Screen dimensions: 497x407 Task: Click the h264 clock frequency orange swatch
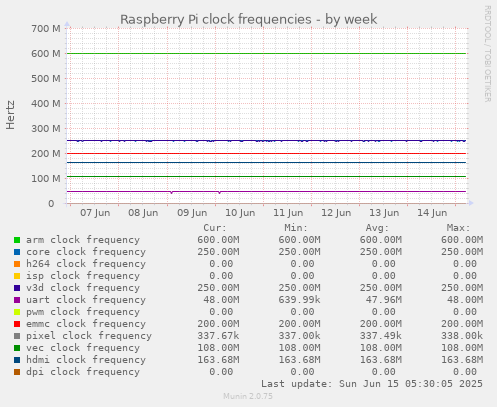coord(17,264)
